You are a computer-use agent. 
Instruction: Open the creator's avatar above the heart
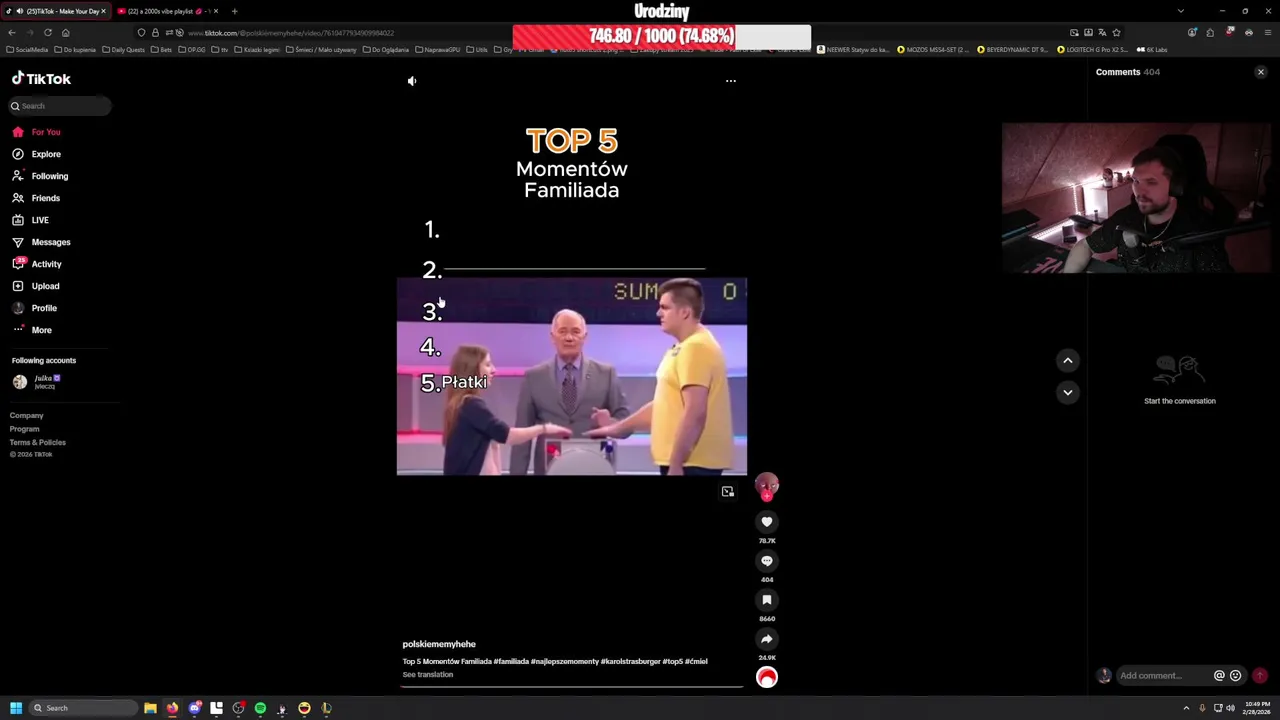(x=767, y=486)
